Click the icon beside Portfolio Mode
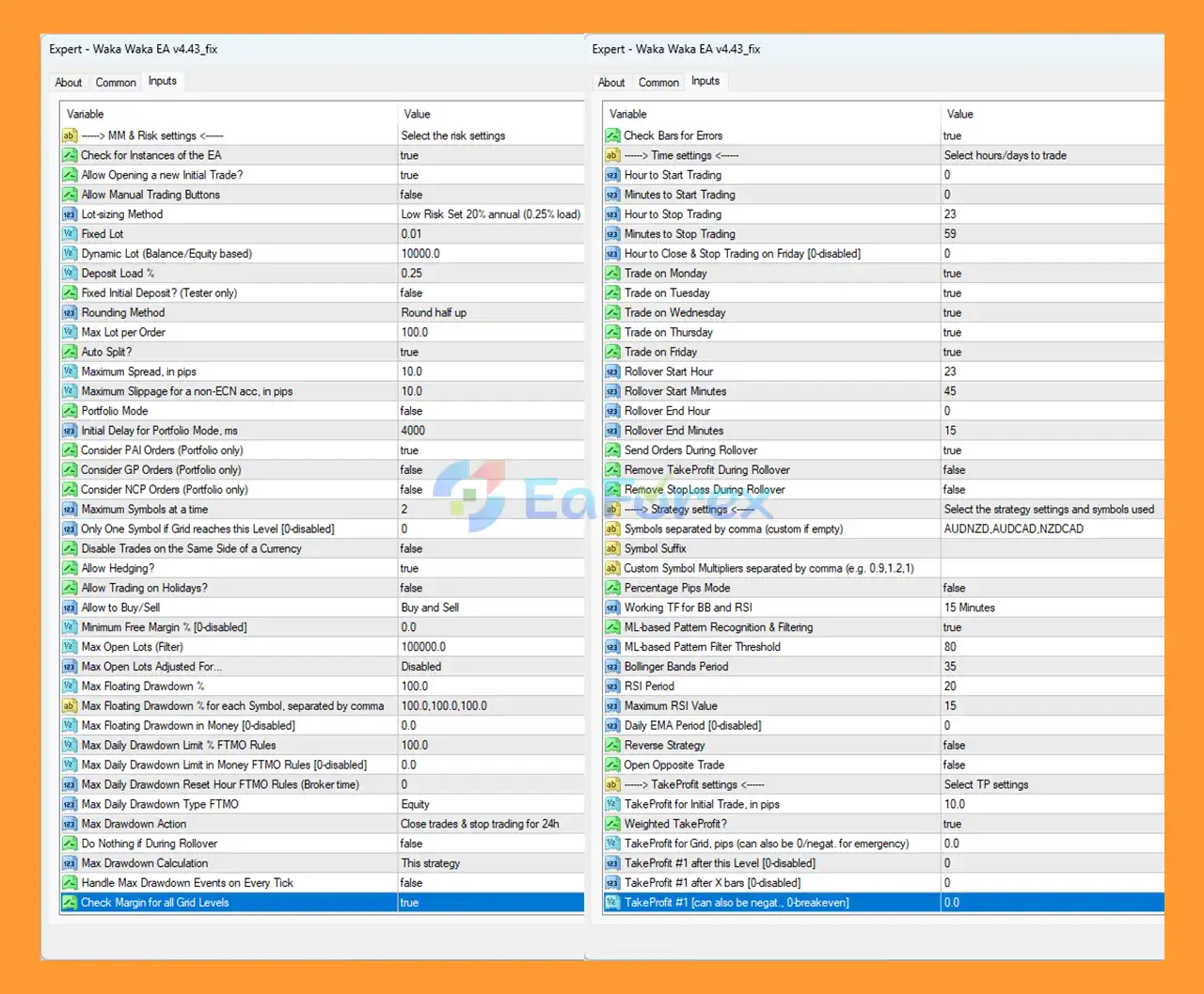This screenshot has height=994, width=1204. coord(70,411)
